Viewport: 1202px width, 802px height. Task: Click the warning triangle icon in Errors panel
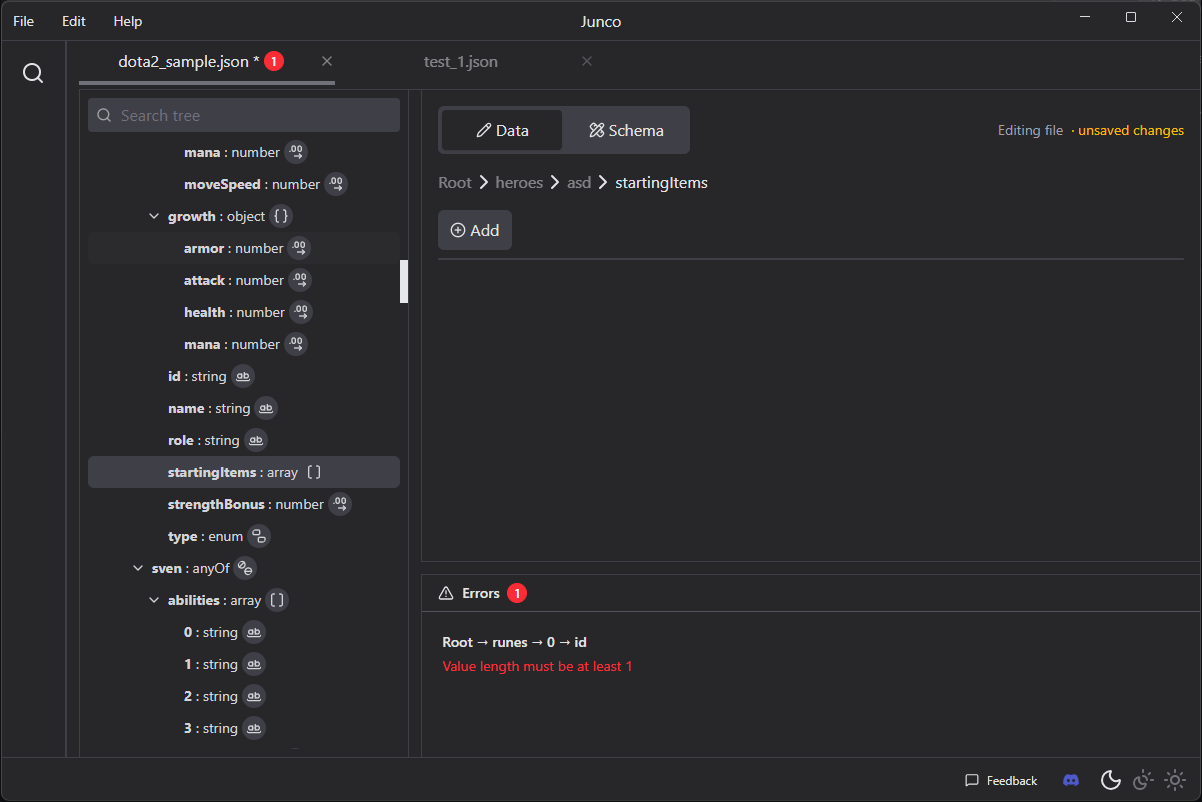point(446,593)
